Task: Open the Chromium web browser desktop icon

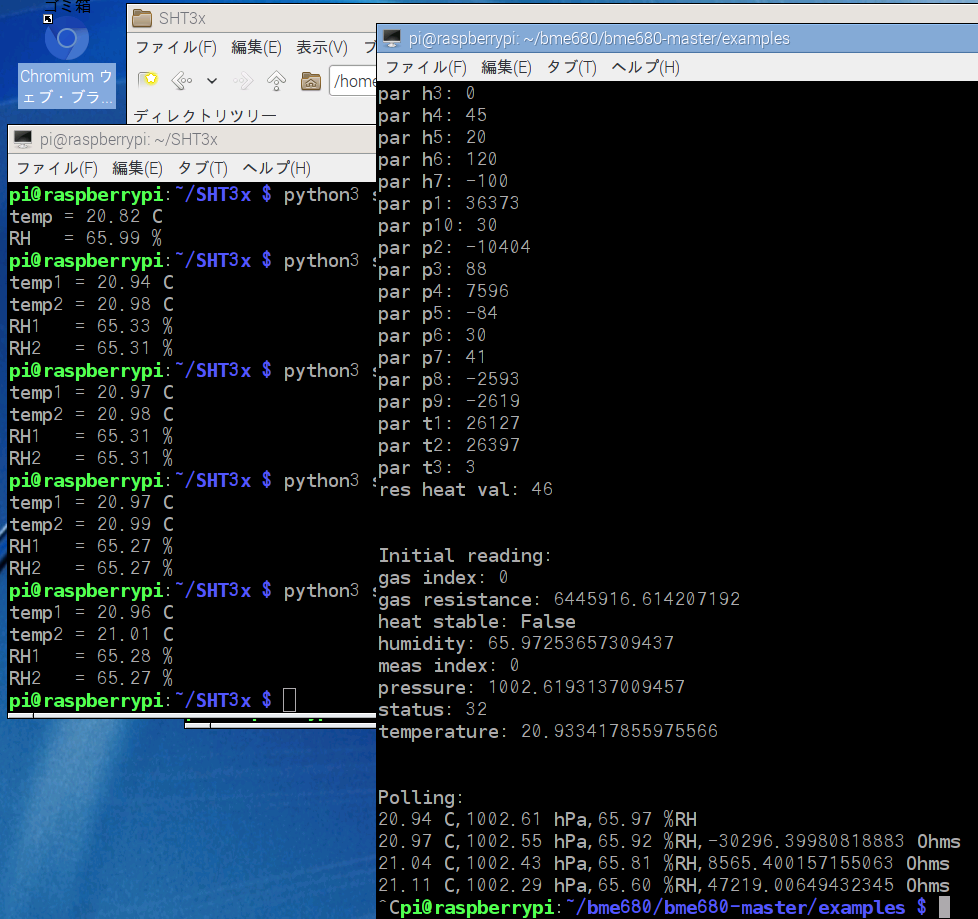Action: tap(66, 62)
